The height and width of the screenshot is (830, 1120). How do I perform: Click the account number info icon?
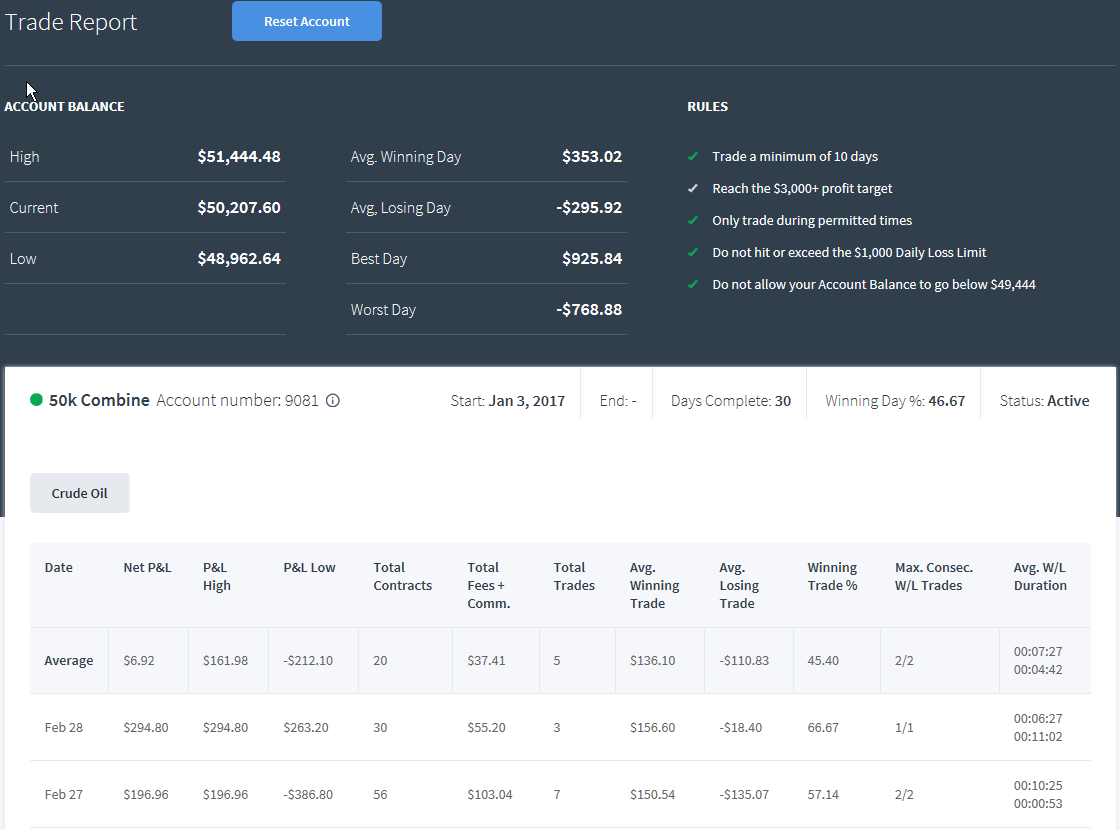coord(332,401)
